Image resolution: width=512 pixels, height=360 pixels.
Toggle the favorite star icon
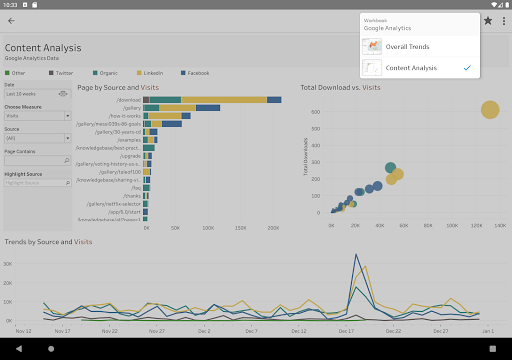point(488,21)
